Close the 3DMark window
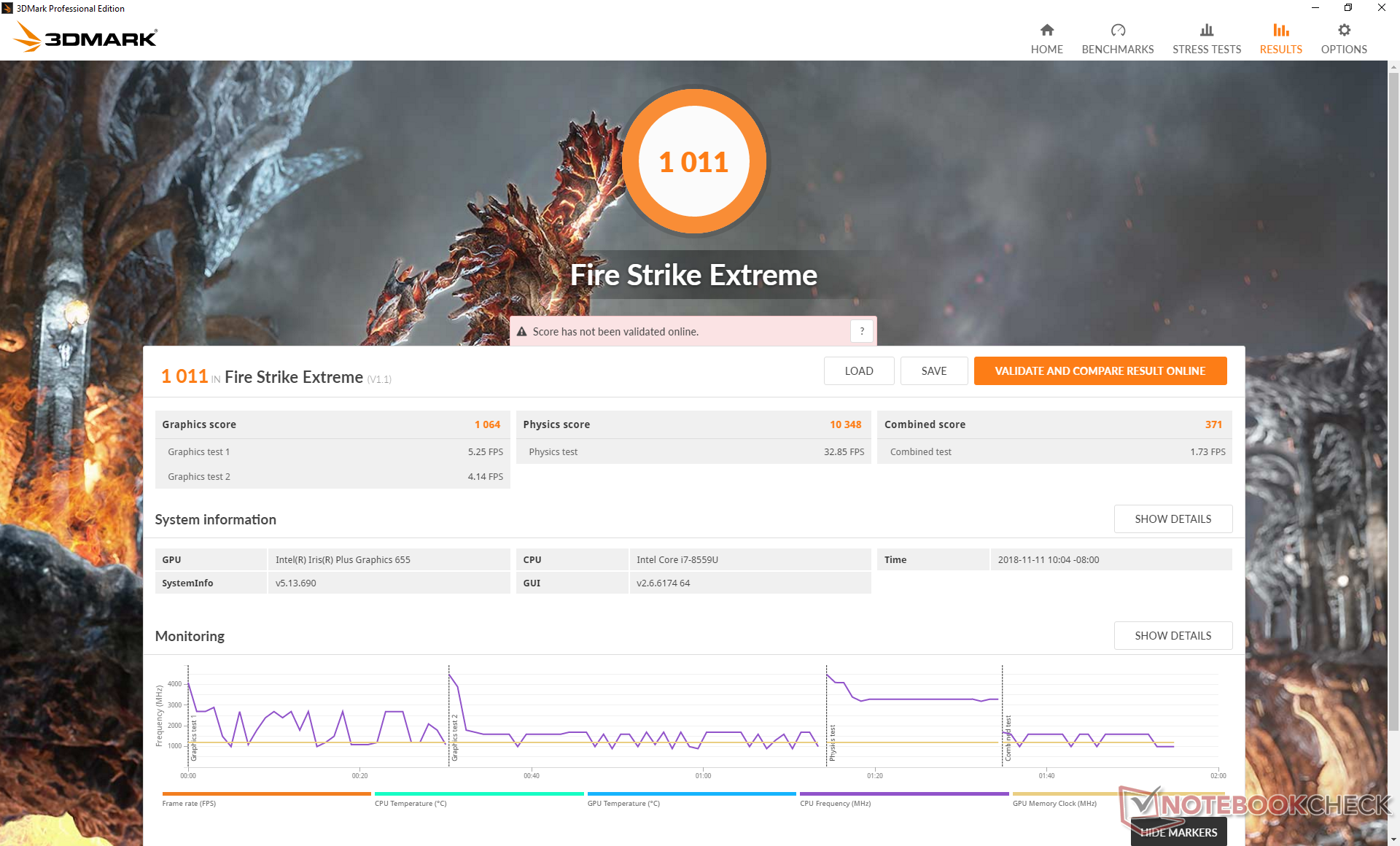Image resolution: width=1400 pixels, height=846 pixels. pyautogui.click(x=1381, y=8)
